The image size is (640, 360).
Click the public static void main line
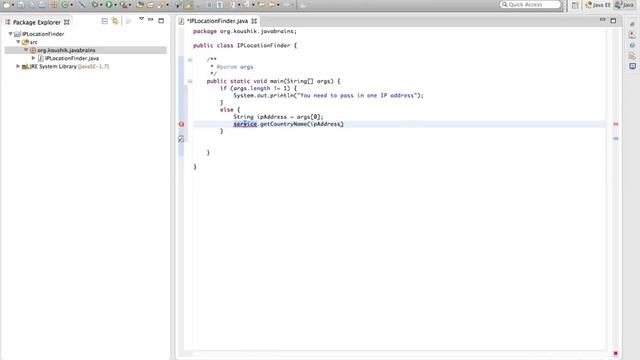tap(273, 81)
